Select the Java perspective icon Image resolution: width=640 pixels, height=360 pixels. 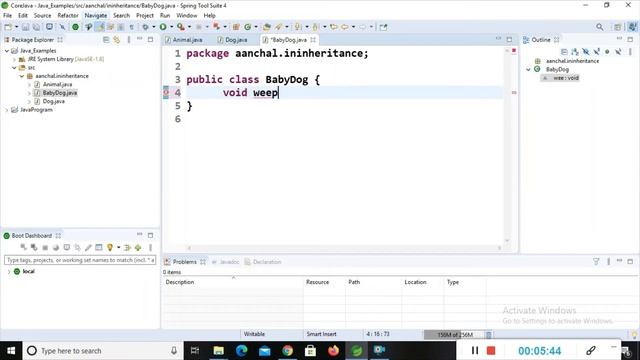[632, 27]
